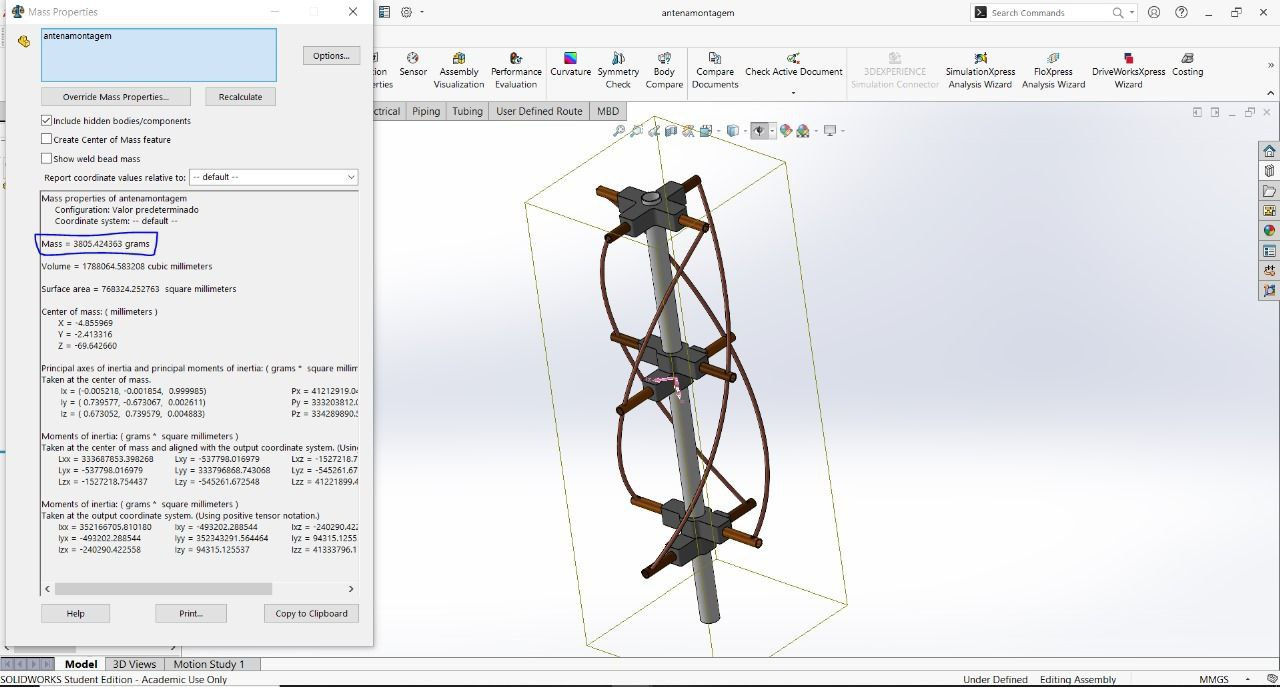This screenshot has height=687, width=1280.
Task: Open the coordinate system dropdown
Action: (x=273, y=177)
